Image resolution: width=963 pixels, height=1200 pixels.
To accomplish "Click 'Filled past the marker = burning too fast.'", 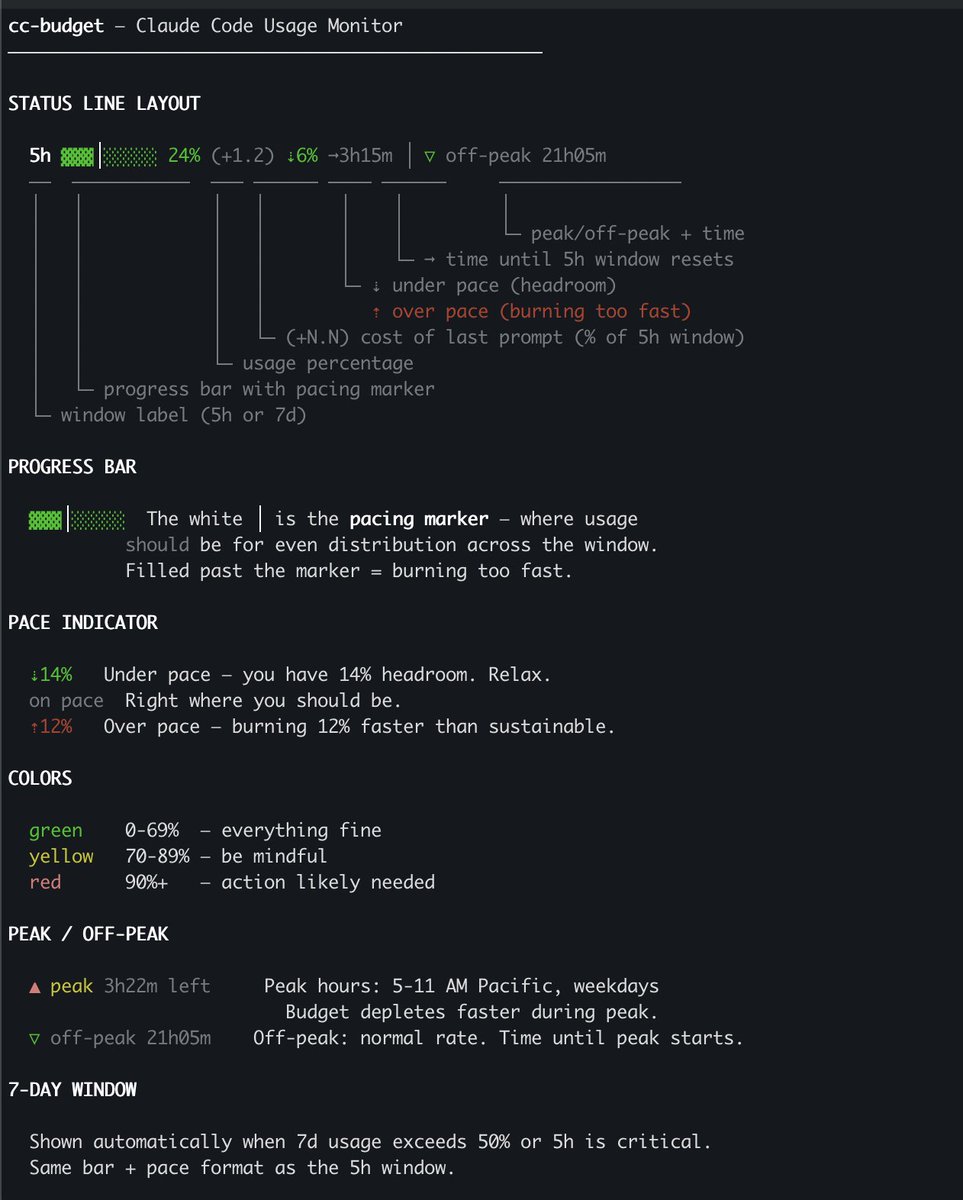I will 349,571.
